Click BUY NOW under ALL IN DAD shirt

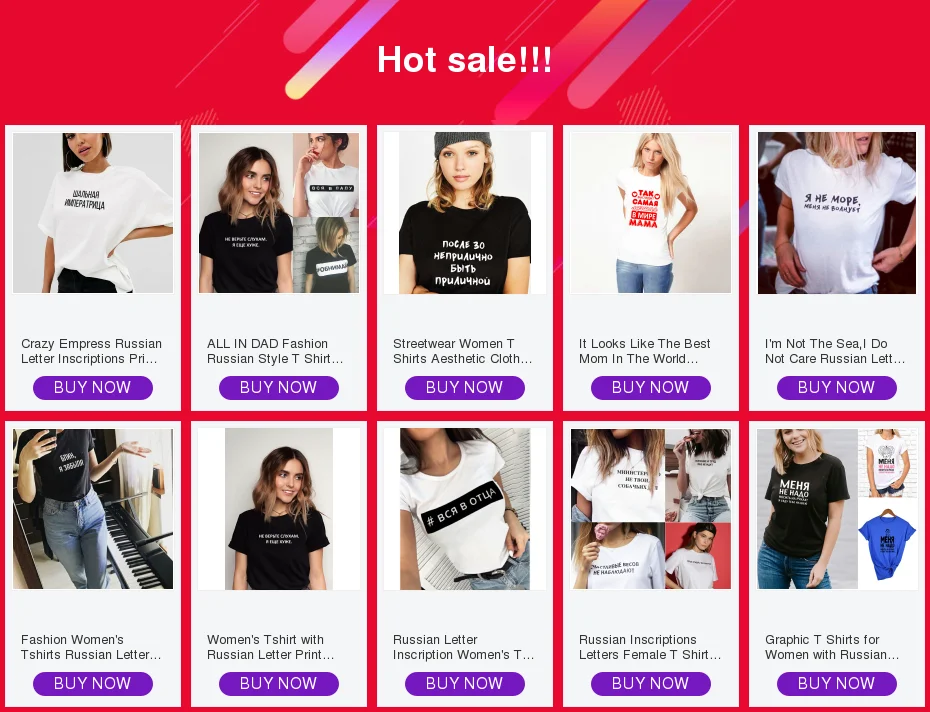(x=279, y=387)
